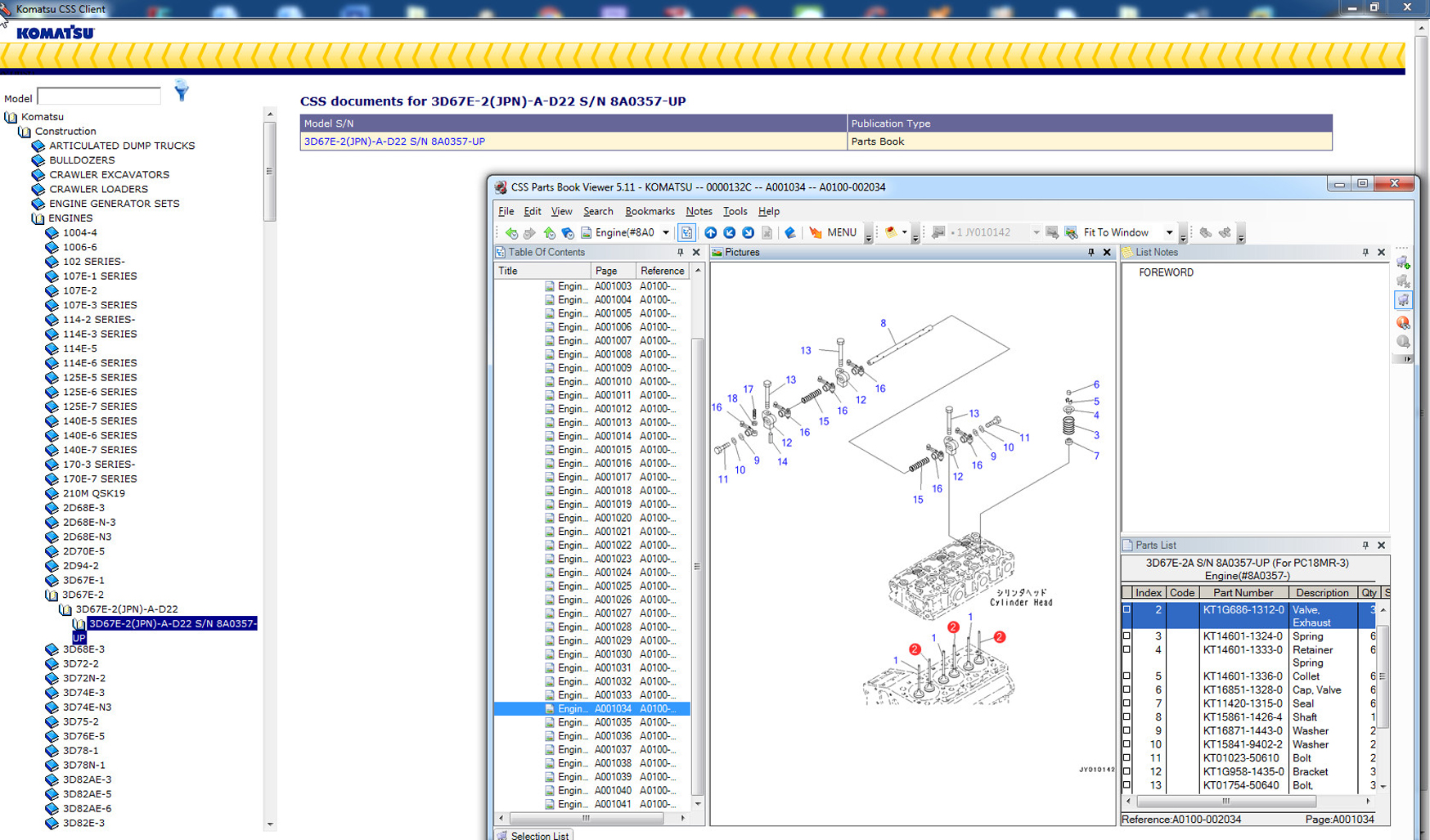Click into the Model search field
1430x840 pixels.
99,97
